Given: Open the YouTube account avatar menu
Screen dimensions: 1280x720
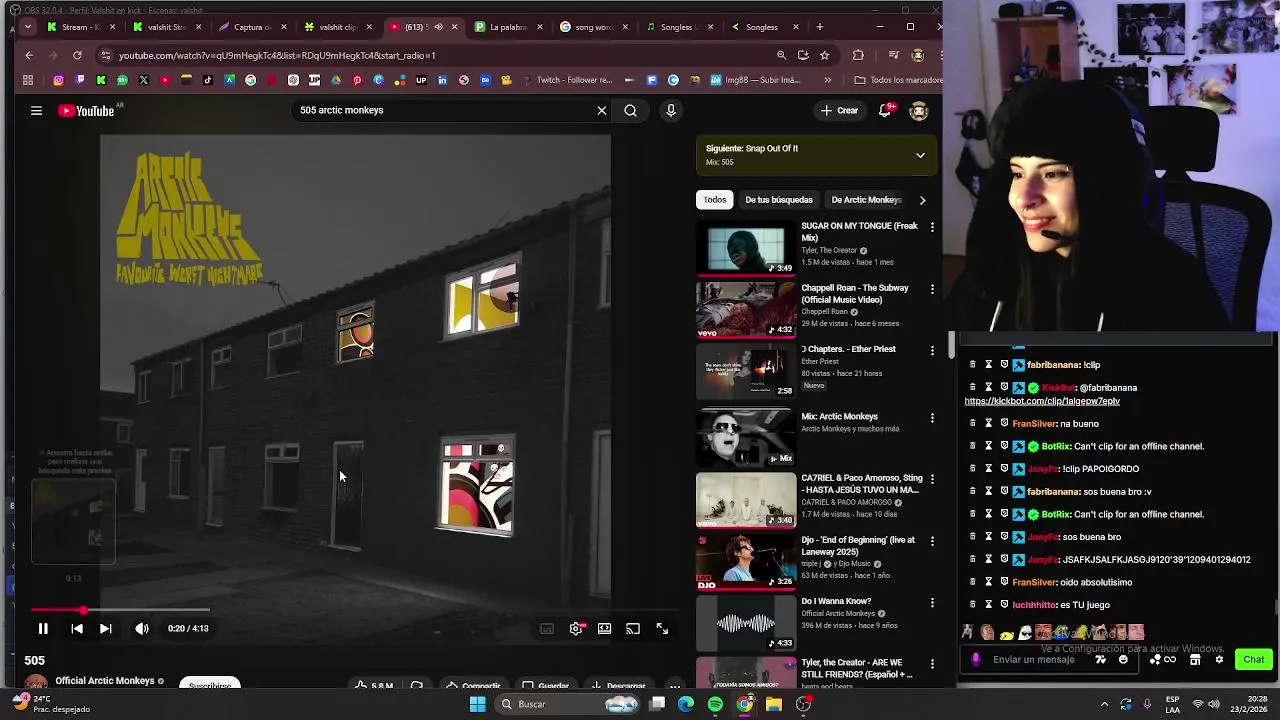Looking at the screenshot, I should [918, 111].
